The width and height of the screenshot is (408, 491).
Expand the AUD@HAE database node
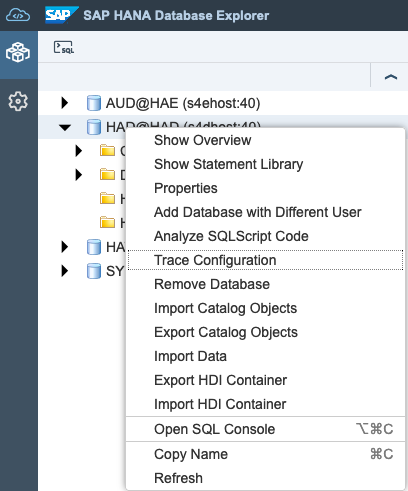(65, 103)
